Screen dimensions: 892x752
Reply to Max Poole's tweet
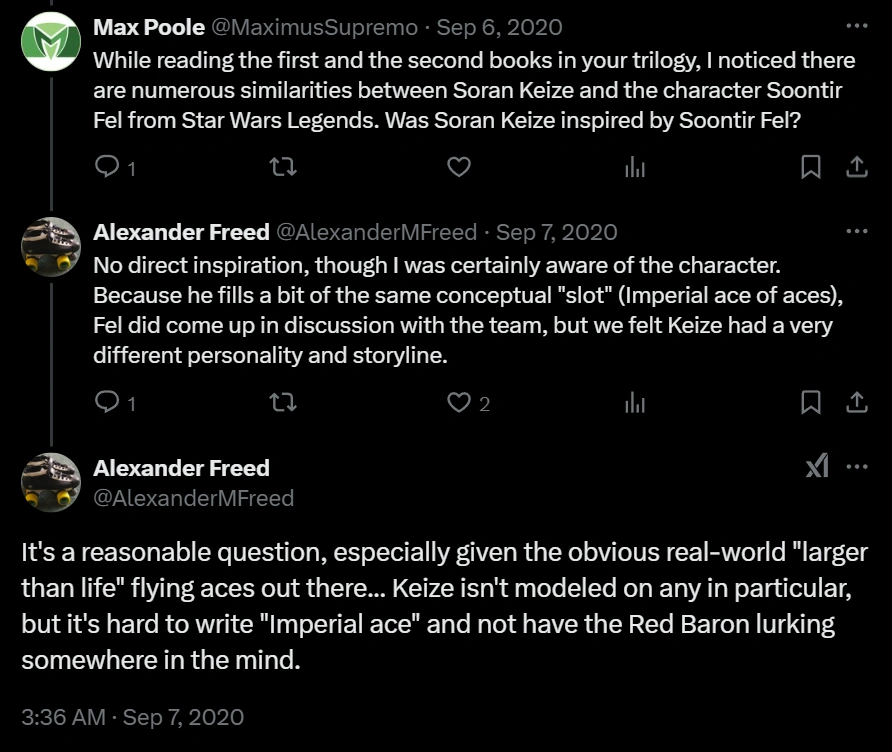[106, 167]
